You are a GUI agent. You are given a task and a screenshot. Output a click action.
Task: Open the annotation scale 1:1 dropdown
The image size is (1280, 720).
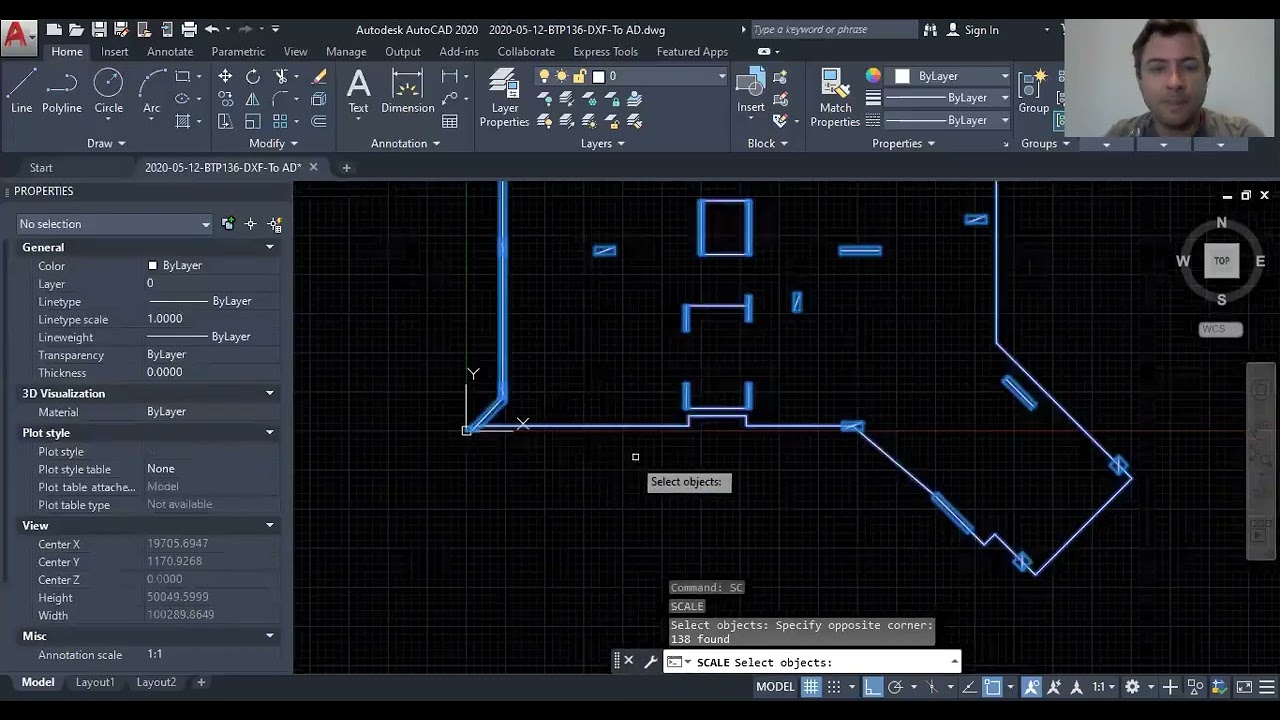coord(1103,687)
